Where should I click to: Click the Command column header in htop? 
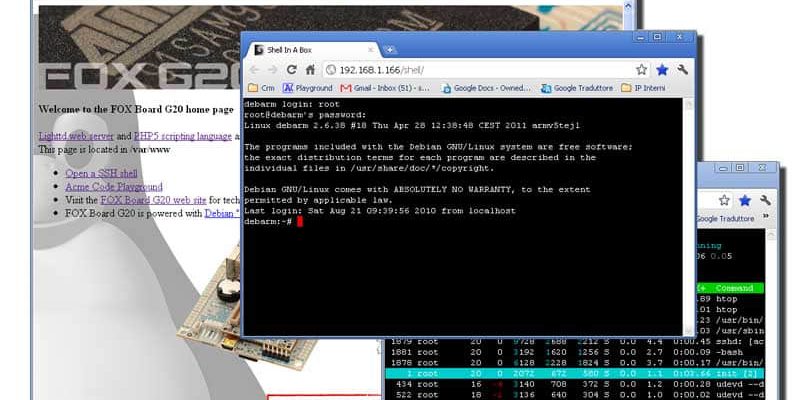point(734,288)
